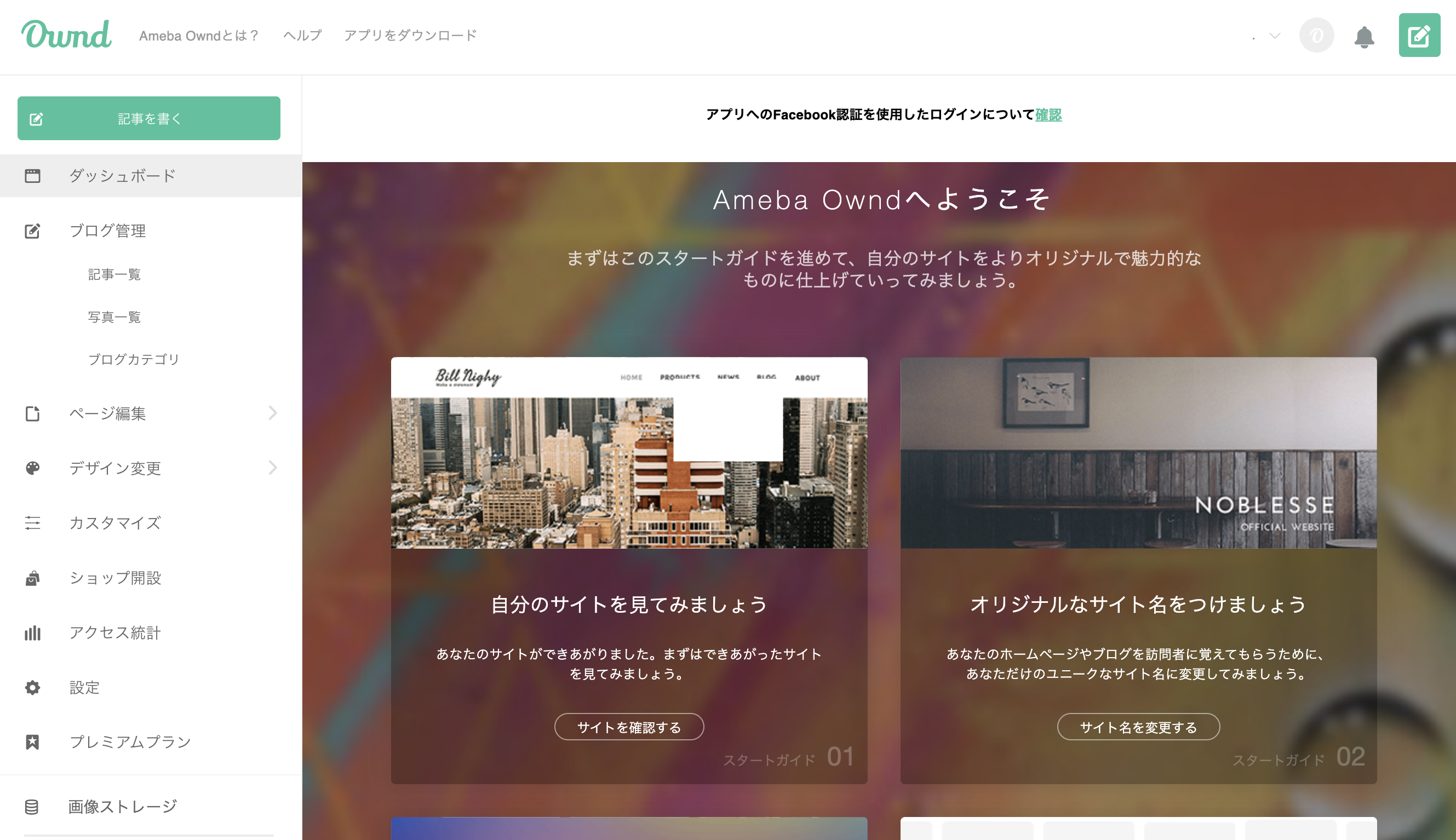
Task: Open design change via the palette icon
Action: [32, 468]
